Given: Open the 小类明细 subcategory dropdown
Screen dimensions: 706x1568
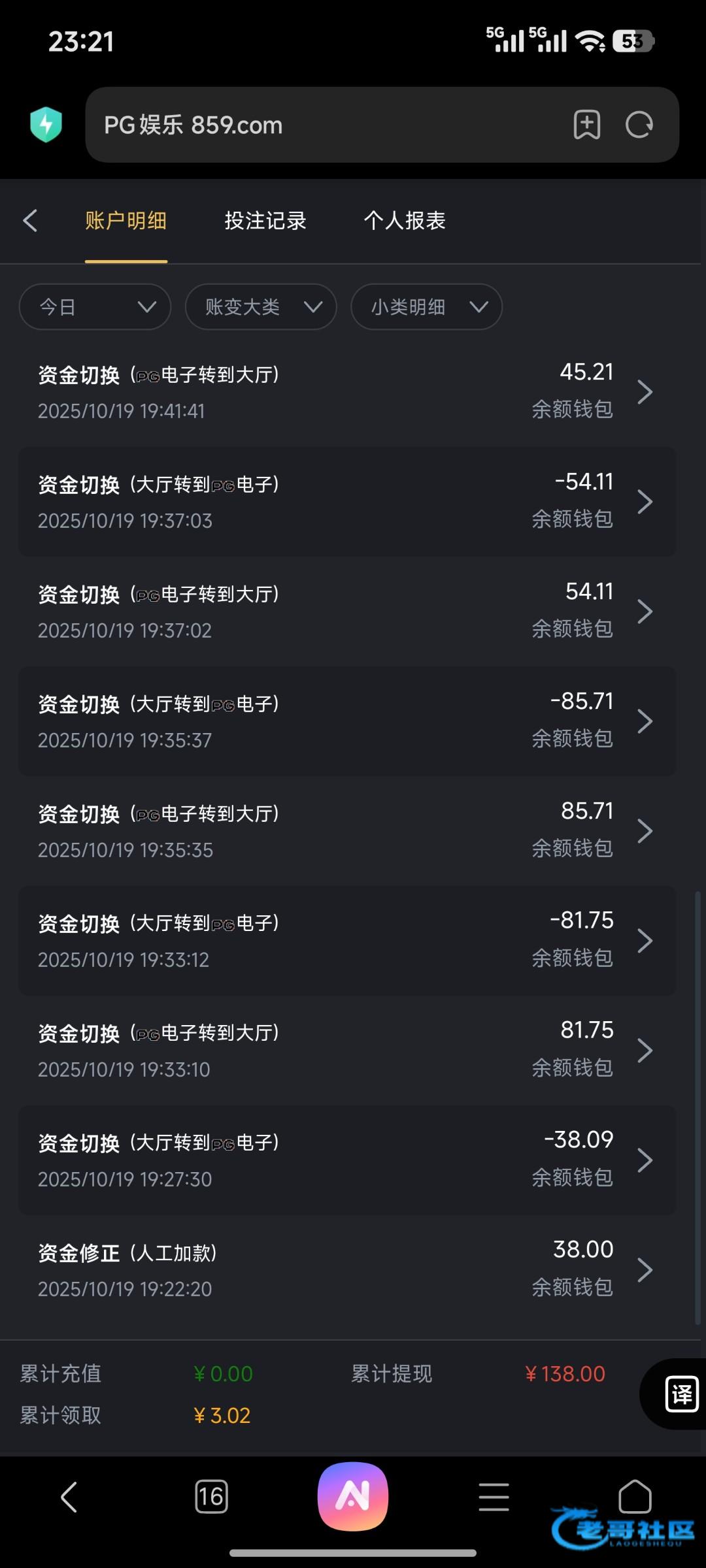Looking at the screenshot, I should pos(426,306).
